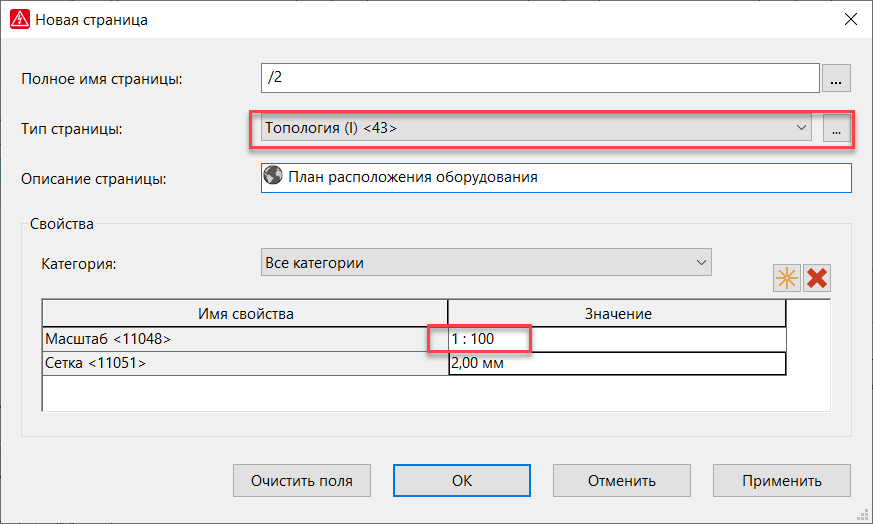Expand the Категория dropdown list
873x524 pixels.
click(486, 262)
